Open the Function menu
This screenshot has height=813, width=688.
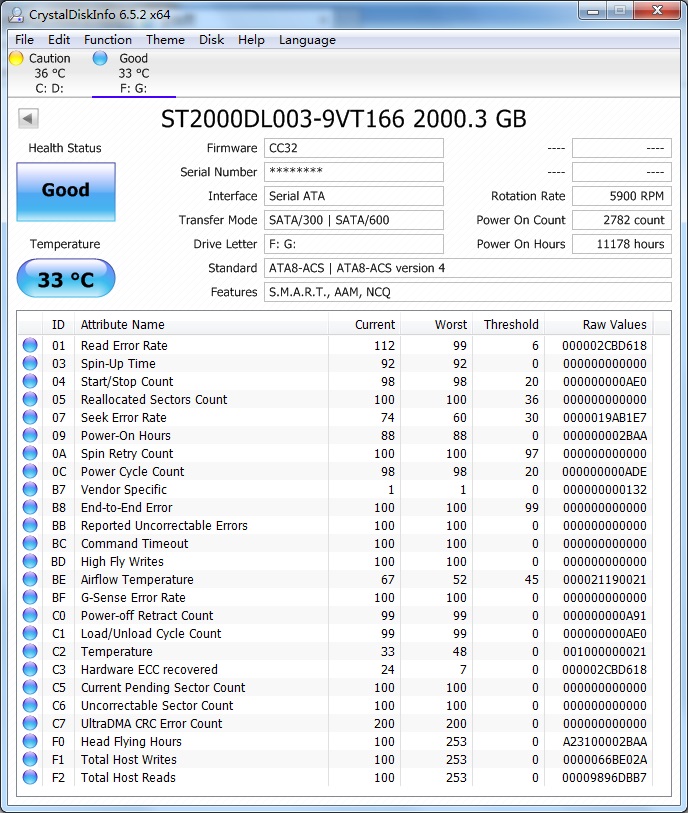point(108,40)
